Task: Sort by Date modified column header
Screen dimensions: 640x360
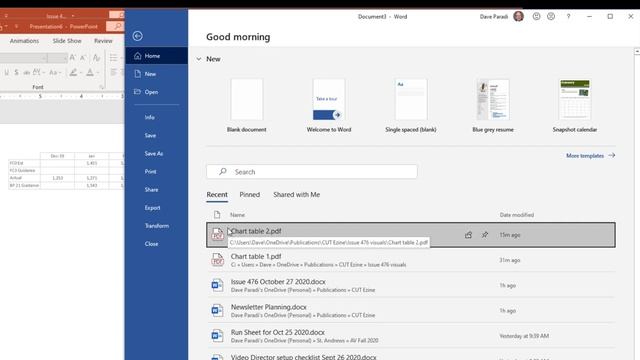Action: [x=517, y=215]
